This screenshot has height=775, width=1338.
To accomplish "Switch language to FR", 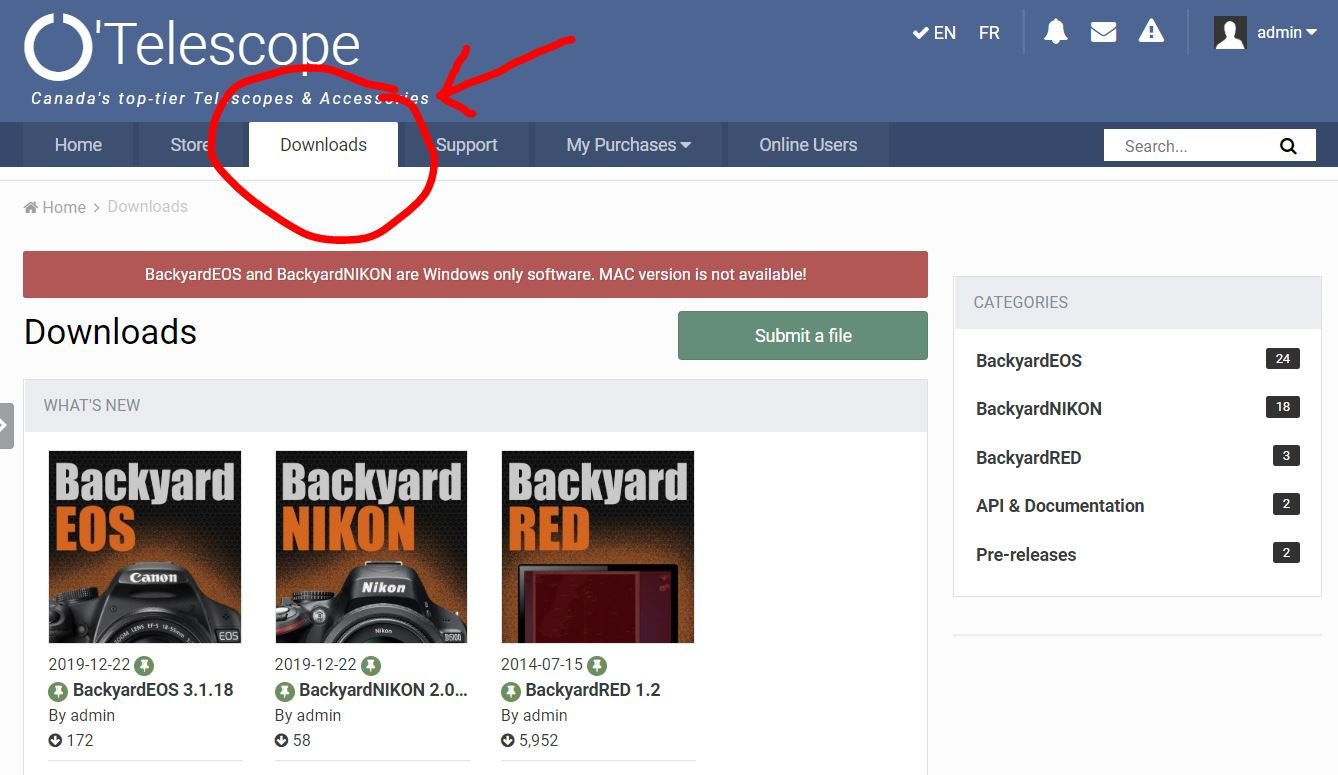I will click(989, 33).
